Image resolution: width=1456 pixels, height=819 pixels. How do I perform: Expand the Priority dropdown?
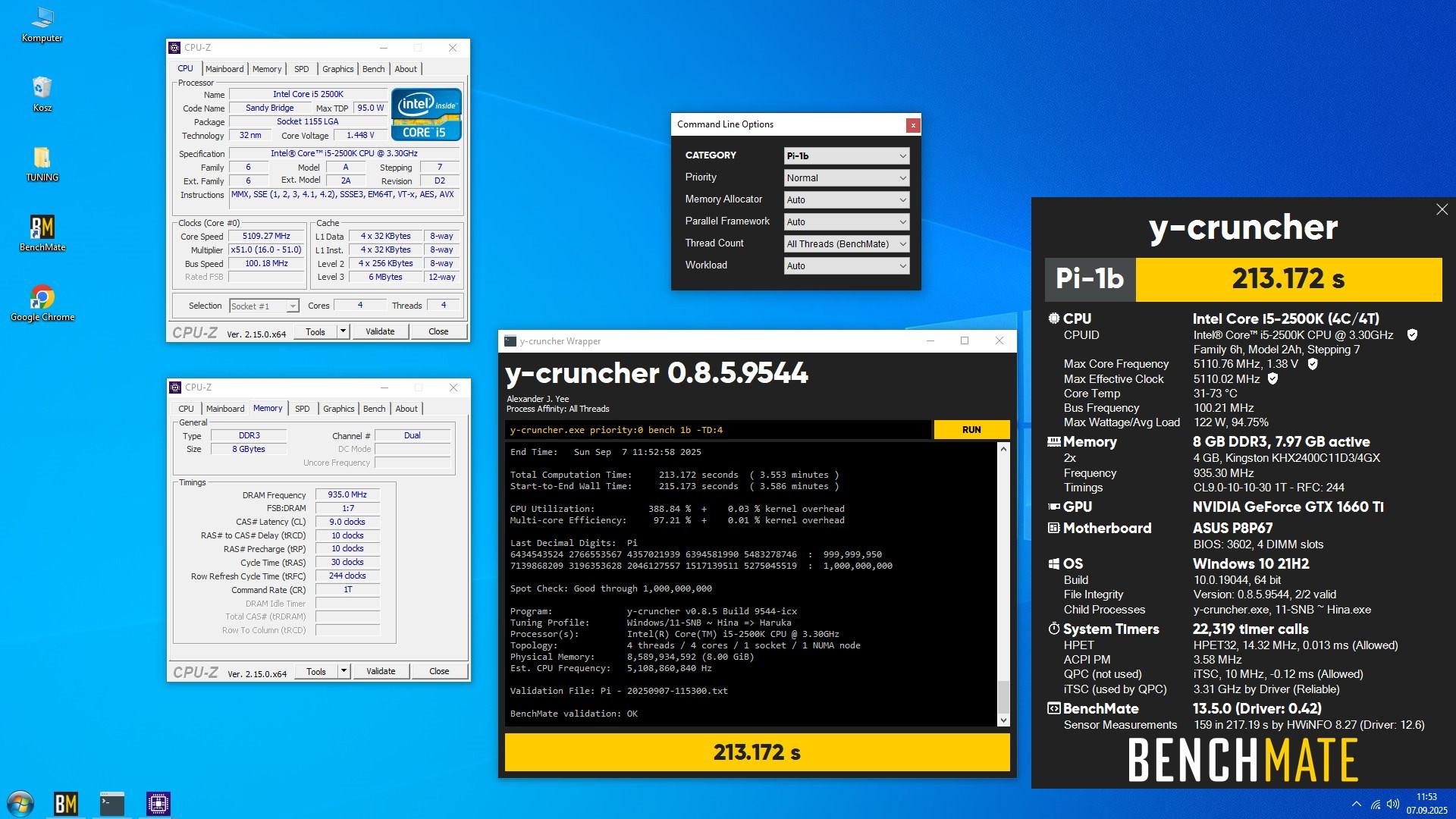[x=846, y=178]
